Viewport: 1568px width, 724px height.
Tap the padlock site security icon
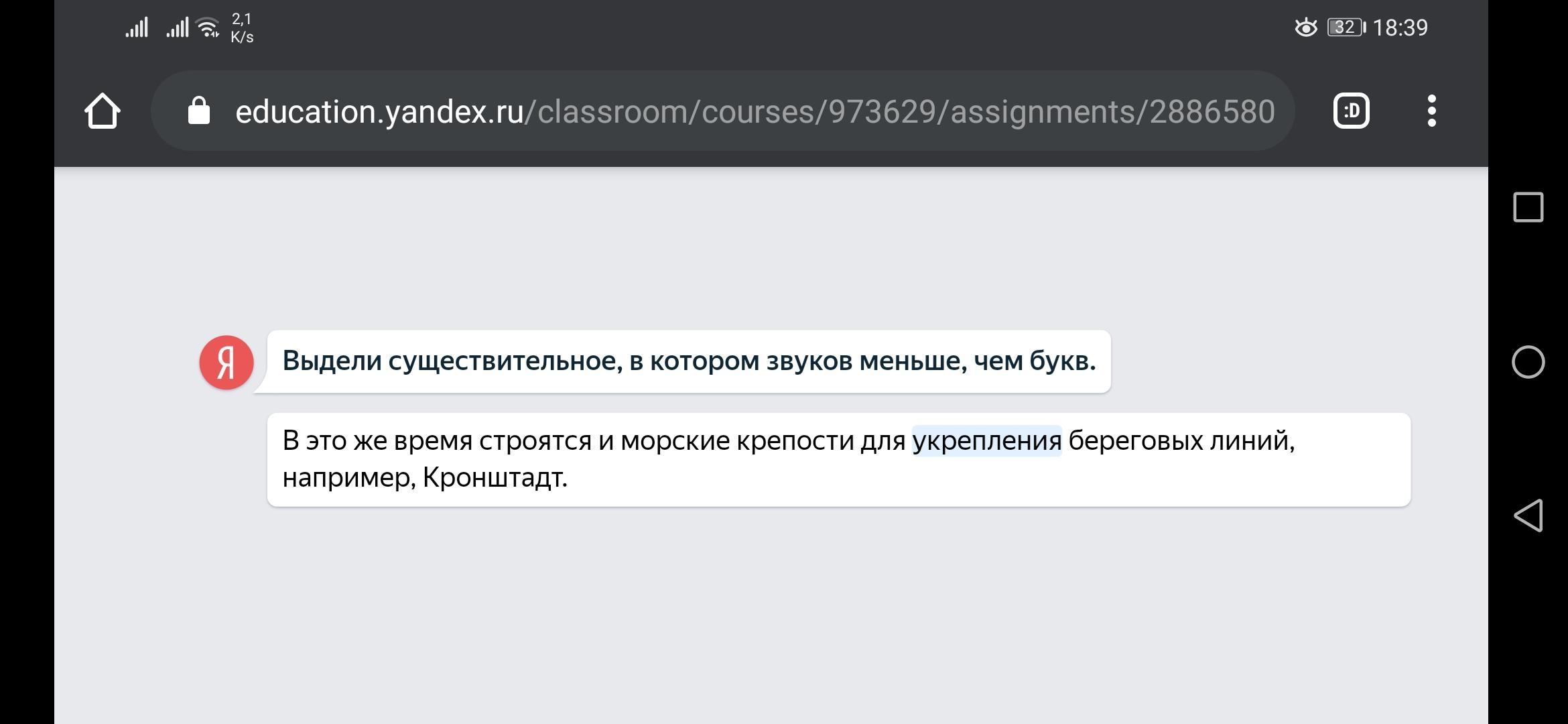click(x=198, y=111)
